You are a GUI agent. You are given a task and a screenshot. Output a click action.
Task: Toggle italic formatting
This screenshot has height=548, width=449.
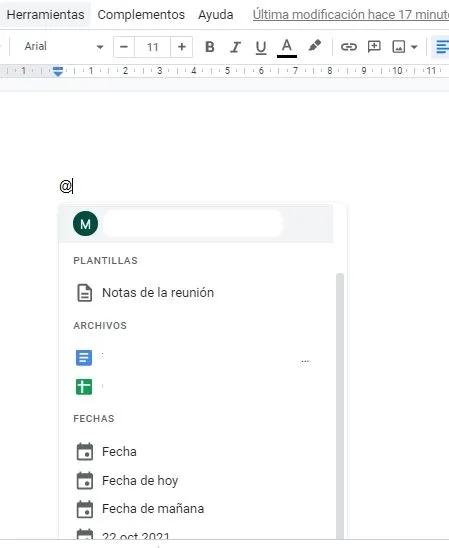pos(235,47)
